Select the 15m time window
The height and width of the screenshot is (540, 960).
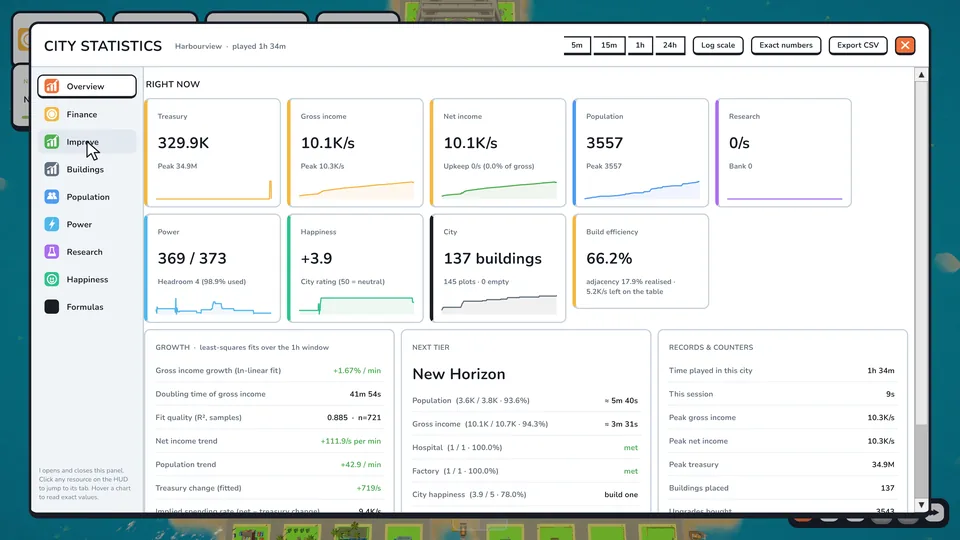(609, 45)
